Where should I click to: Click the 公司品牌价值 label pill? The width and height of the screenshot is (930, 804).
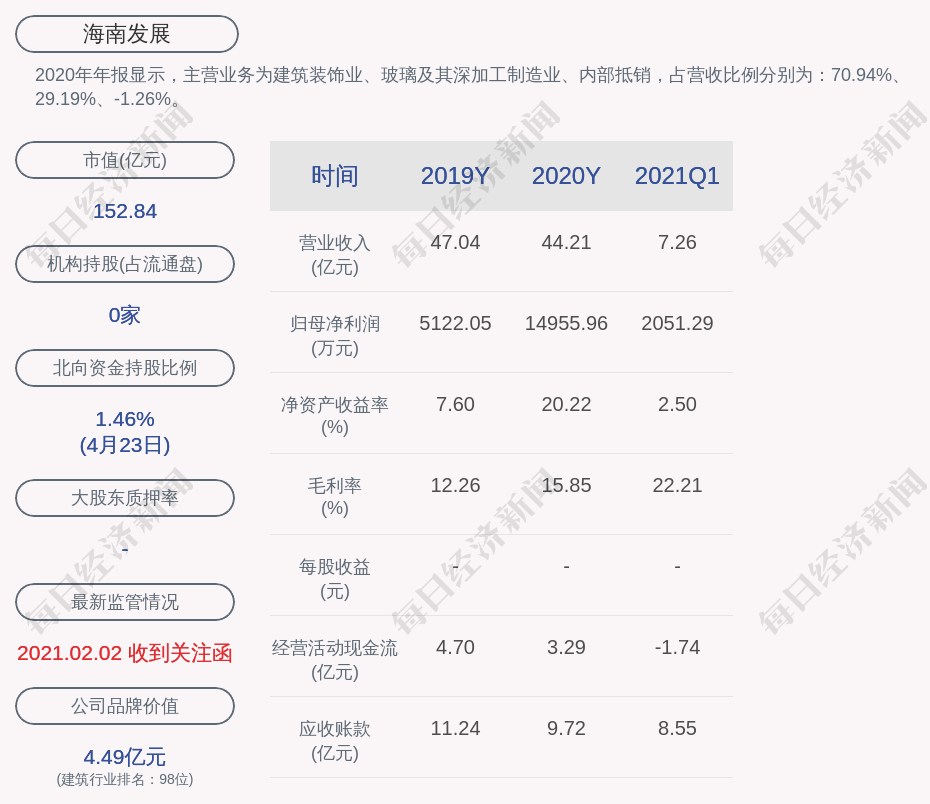(x=125, y=706)
